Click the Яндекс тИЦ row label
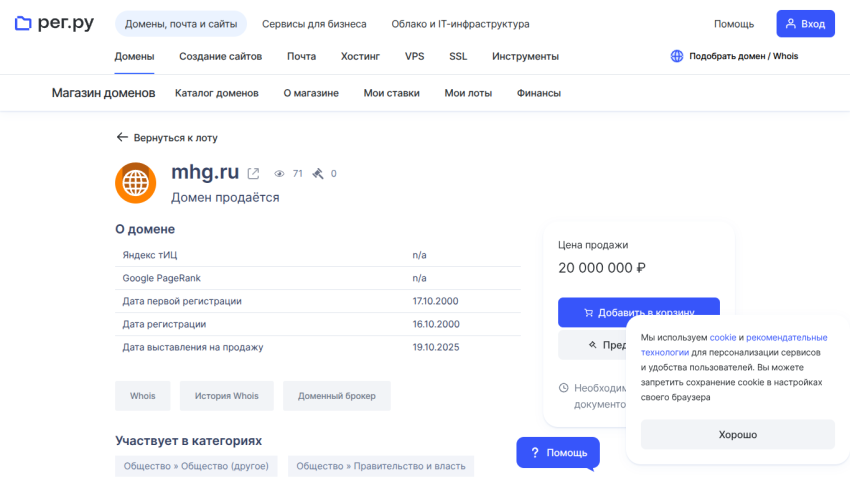Image resolution: width=850 pixels, height=478 pixels. pyautogui.click(x=150, y=255)
